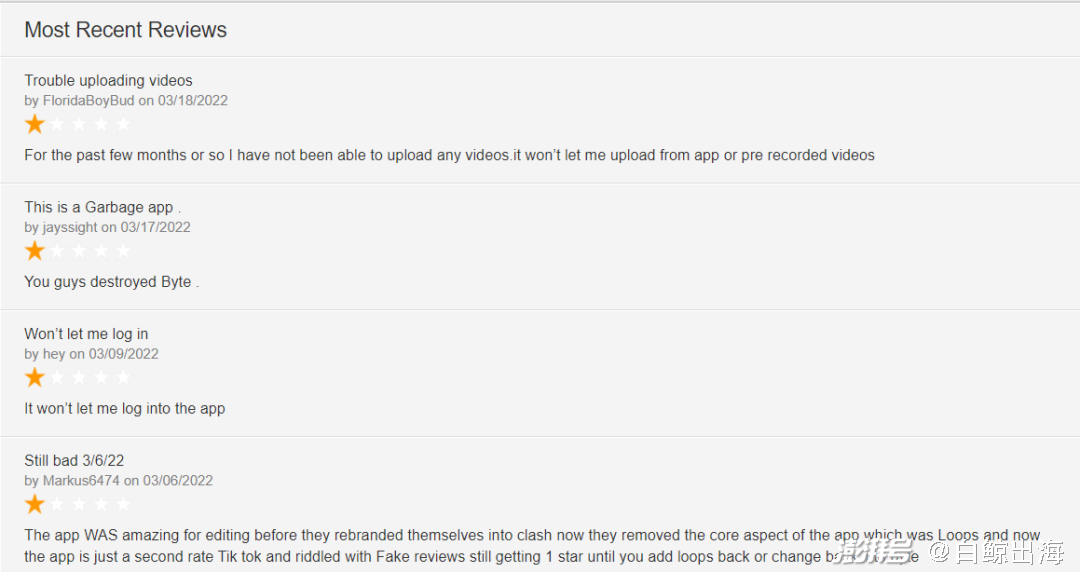Open the 'This is a Garbage app' review title
This screenshot has height=572, width=1080.
[103, 207]
